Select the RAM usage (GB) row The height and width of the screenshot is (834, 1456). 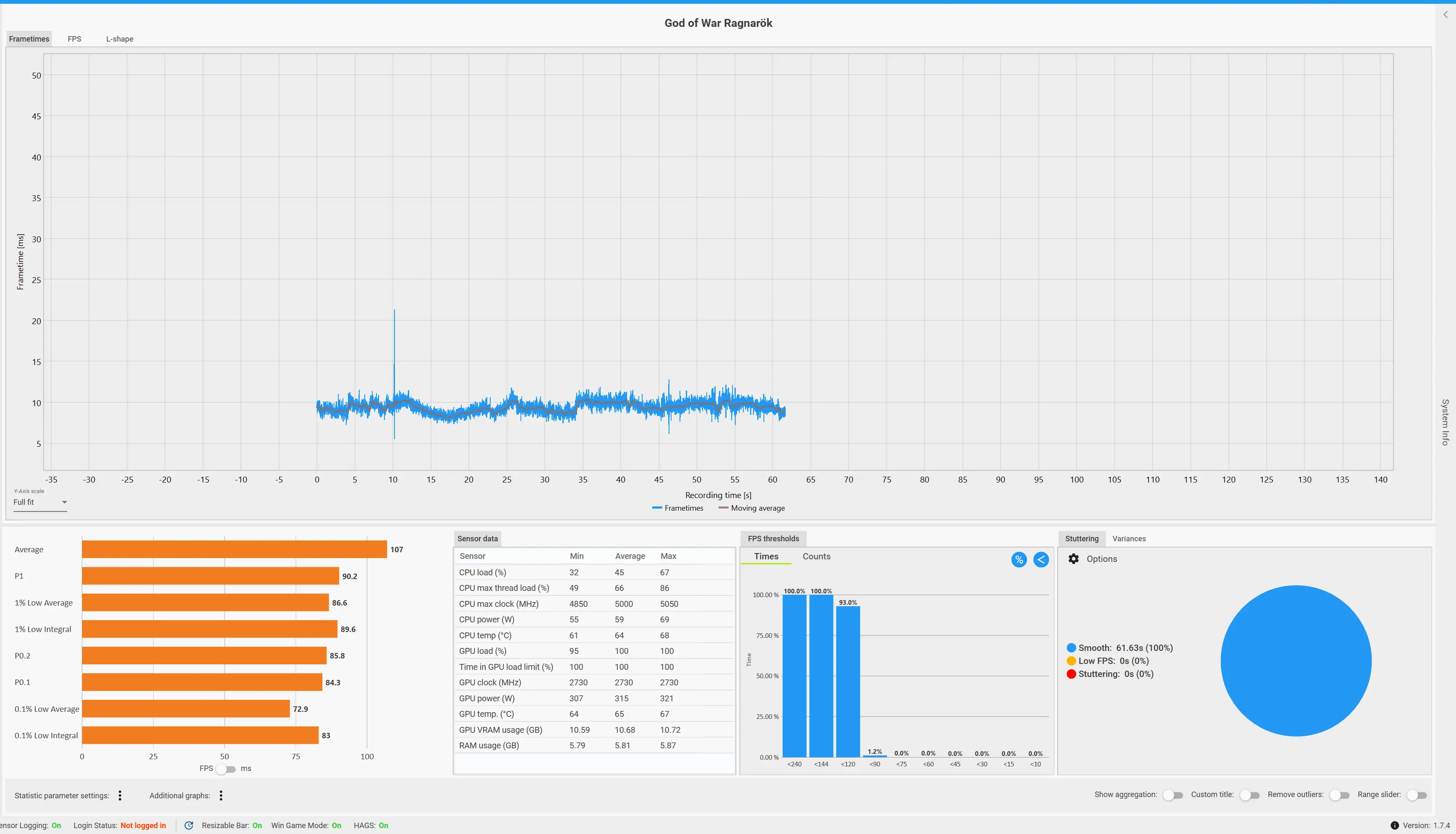pyautogui.click(x=595, y=745)
